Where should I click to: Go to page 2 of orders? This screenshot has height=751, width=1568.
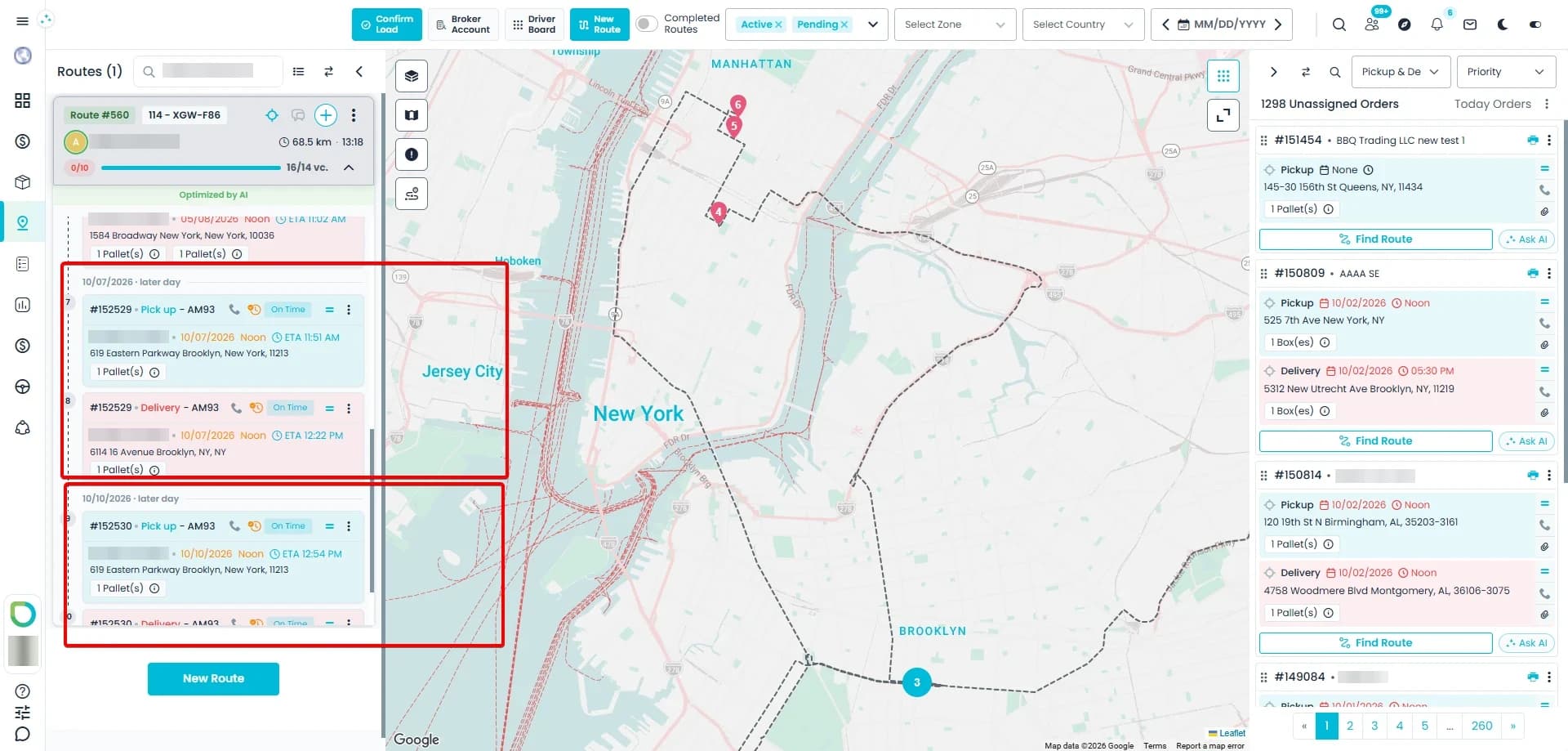coord(1349,726)
